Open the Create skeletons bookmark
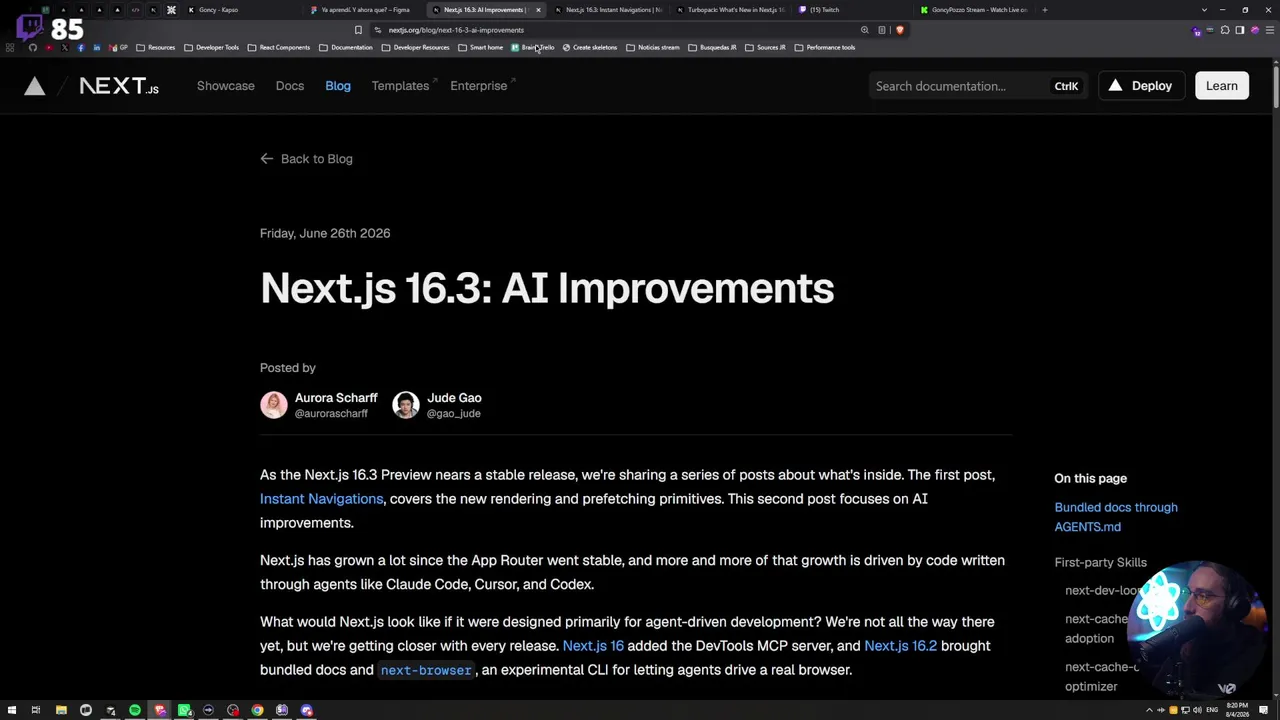Image resolution: width=1280 pixels, height=720 pixels. [x=590, y=48]
